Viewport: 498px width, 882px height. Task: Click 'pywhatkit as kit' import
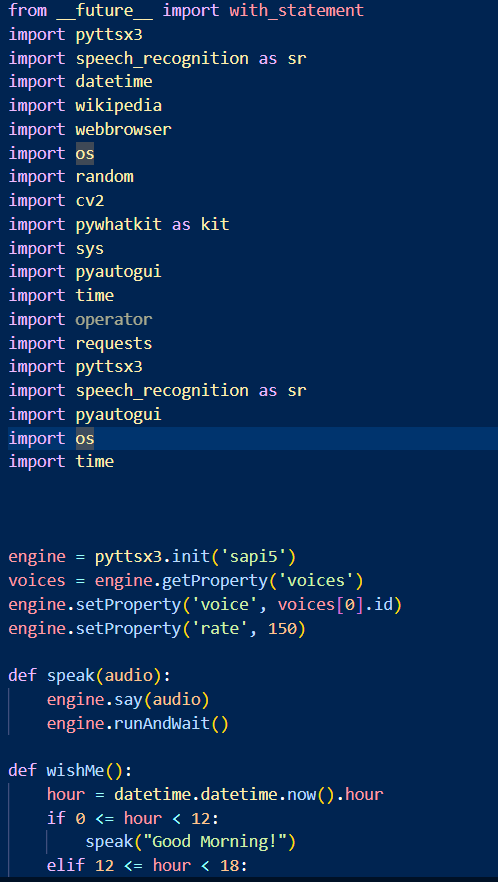(152, 224)
